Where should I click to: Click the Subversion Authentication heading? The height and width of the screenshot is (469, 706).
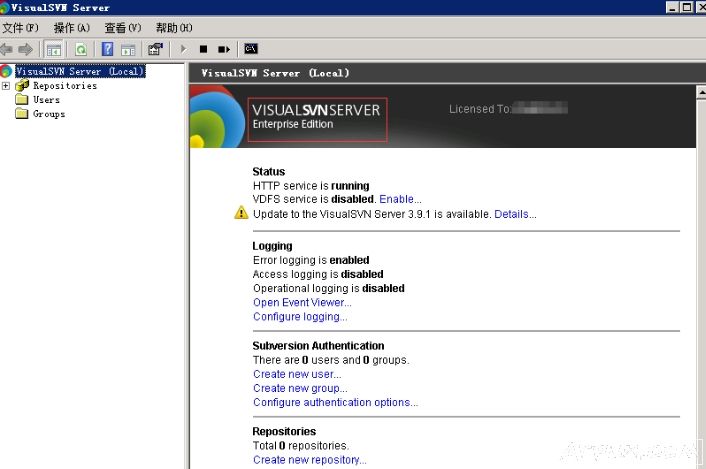click(318, 346)
